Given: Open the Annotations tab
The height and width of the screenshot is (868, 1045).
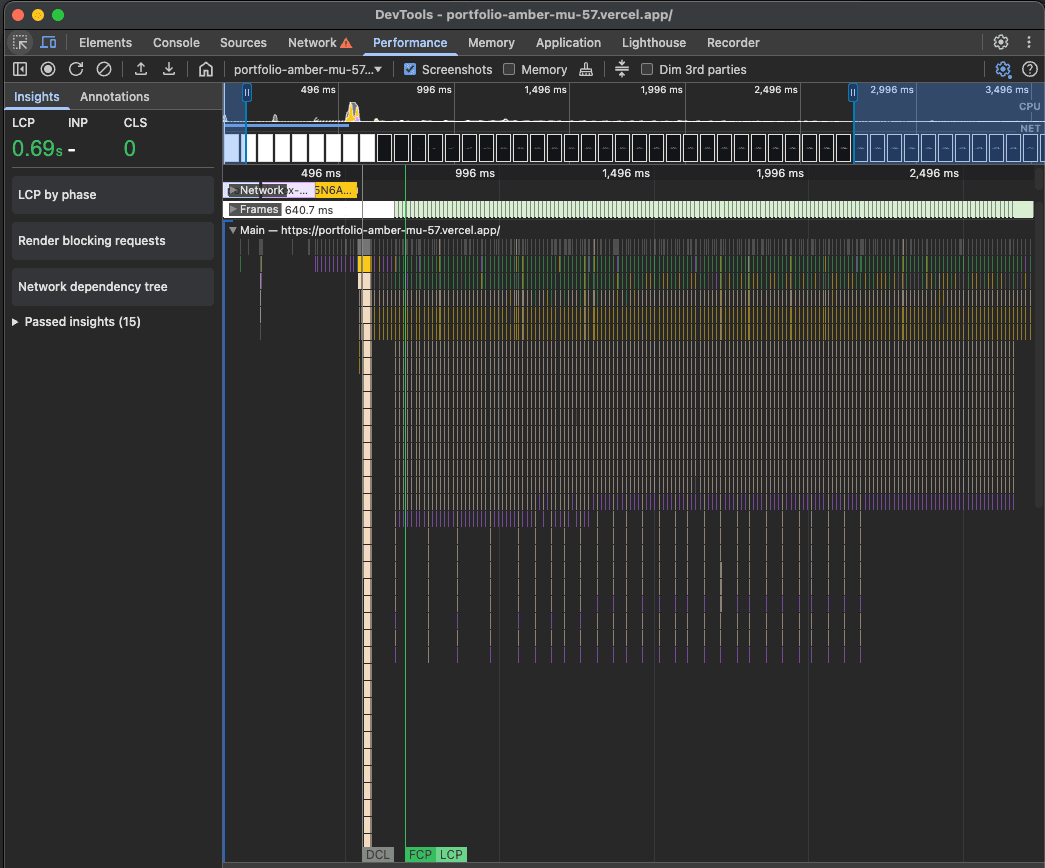Looking at the screenshot, I should click(x=114, y=96).
